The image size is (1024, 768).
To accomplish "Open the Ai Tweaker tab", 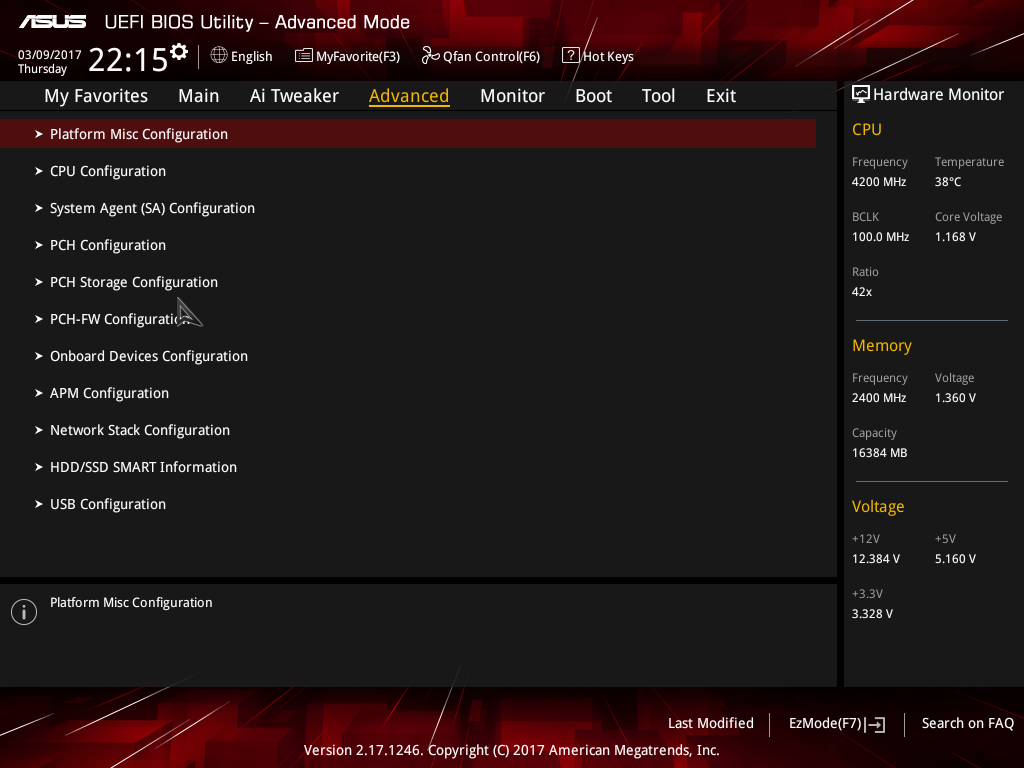I will coord(294,96).
